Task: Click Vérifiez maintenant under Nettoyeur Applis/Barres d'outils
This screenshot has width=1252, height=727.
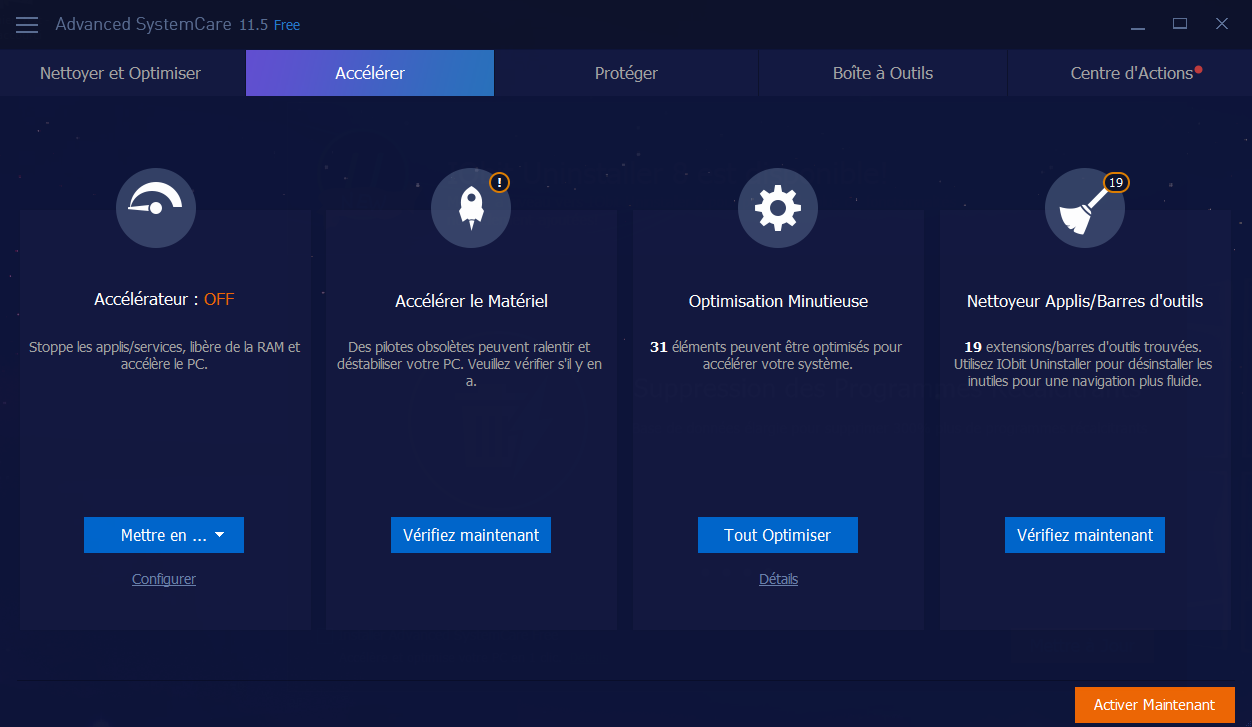Action: click(1085, 535)
